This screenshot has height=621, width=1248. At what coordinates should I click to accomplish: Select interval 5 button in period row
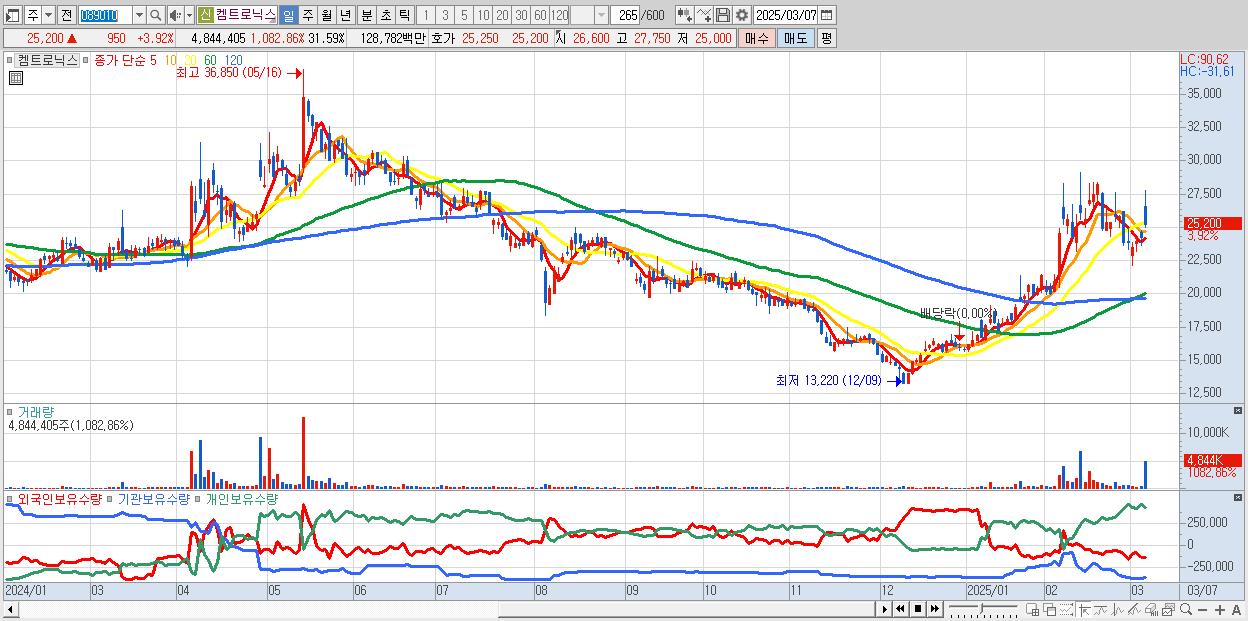click(464, 15)
